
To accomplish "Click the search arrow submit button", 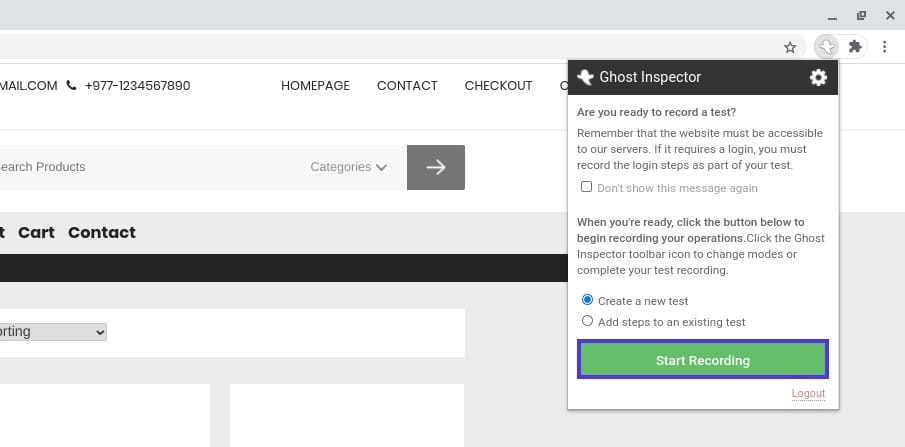I will [x=436, y=167].
